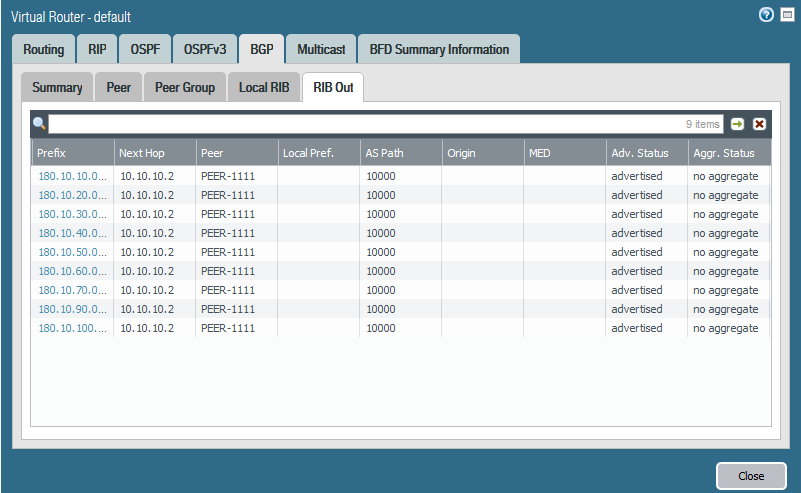Select the Routing tab
The width and height of the screenshot is (801, 493).
pyautogui.click(x=44, y=49)
